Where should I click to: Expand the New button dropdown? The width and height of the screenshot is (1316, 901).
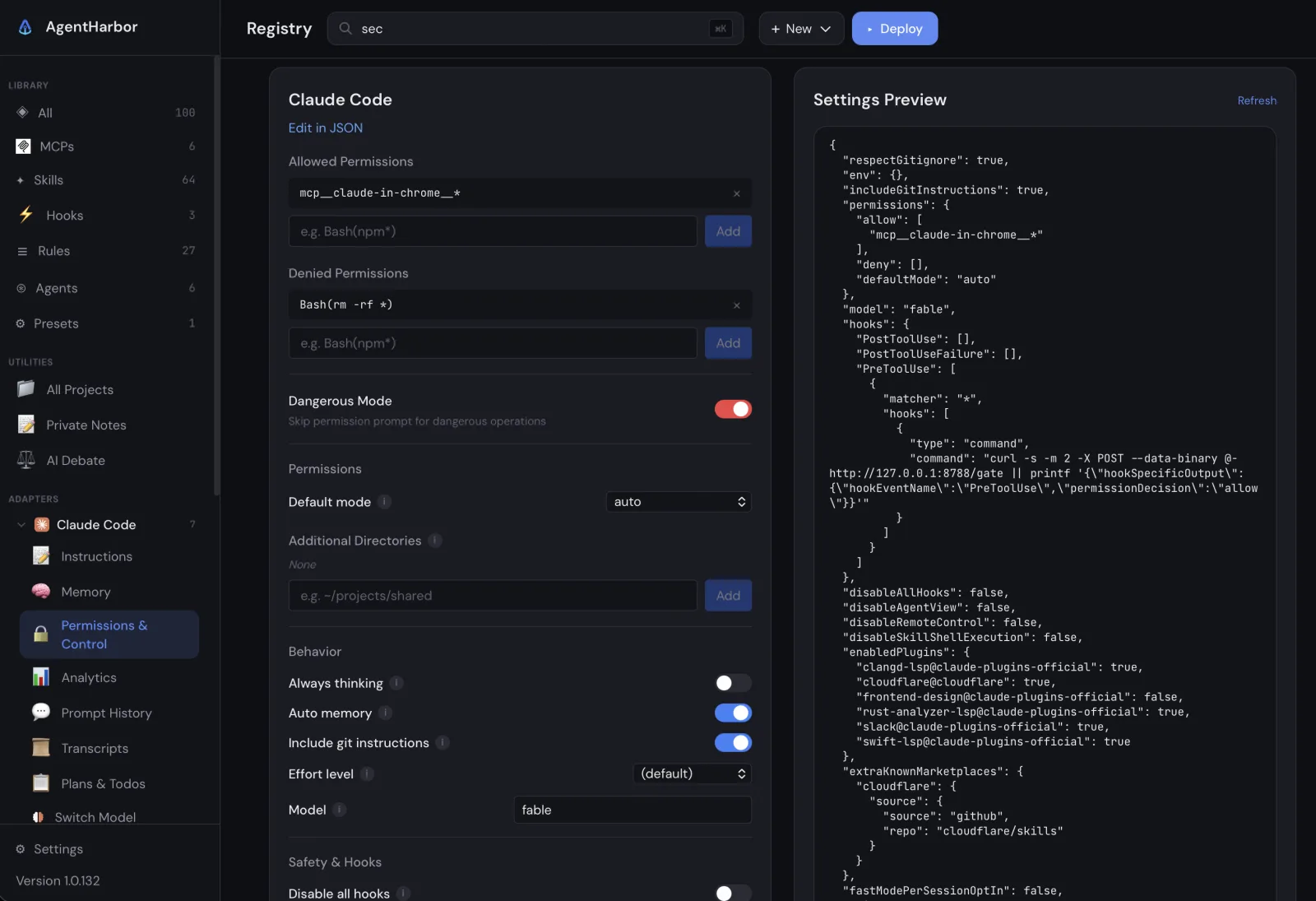click(x=801, y=28)
